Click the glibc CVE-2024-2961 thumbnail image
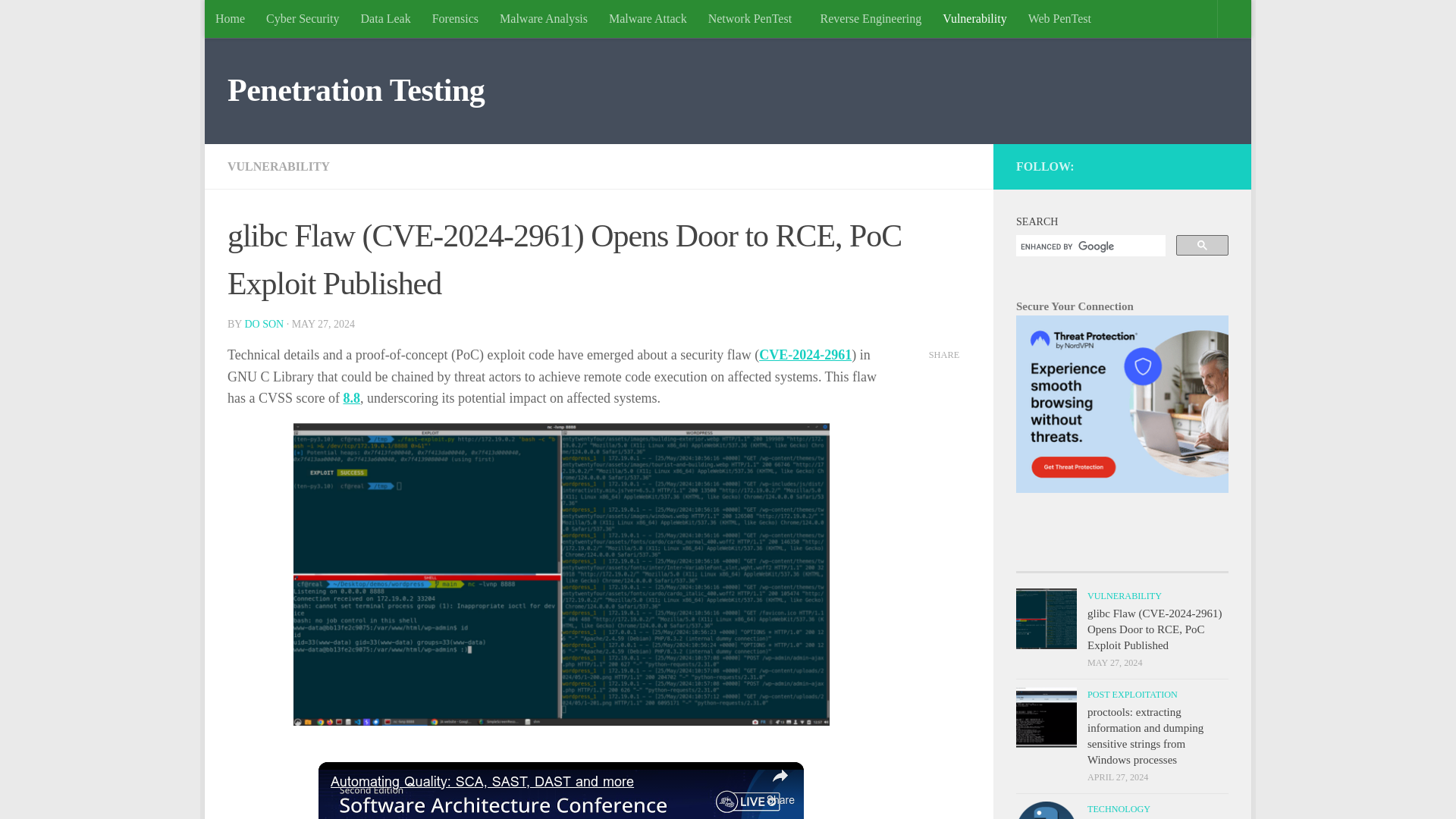Image resolution: width=1456 pixels, height=819 pixels. [x=1046, y=618]
